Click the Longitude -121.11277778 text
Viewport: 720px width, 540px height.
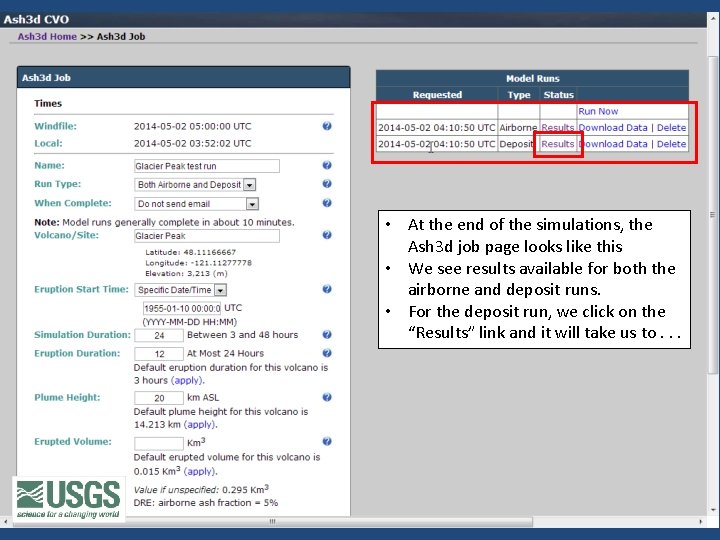click(x=198, y=263)
